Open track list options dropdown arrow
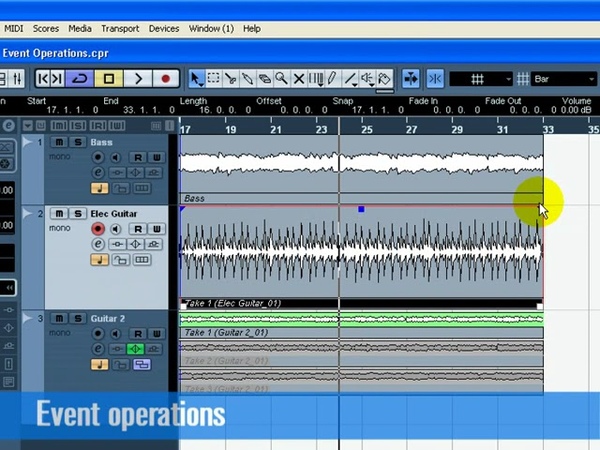Image resolution: width=600 pixels, height=450 pixels. (28, 126)
